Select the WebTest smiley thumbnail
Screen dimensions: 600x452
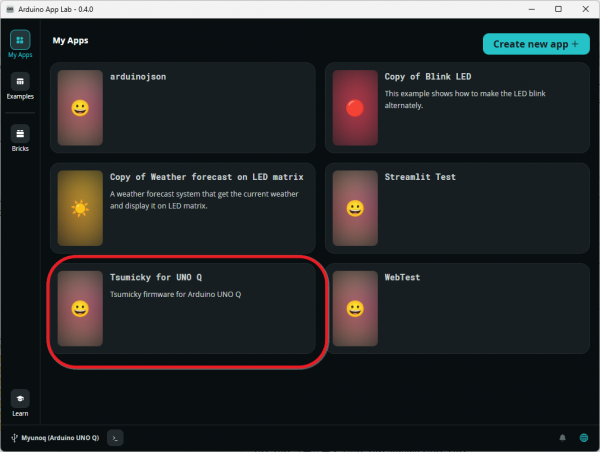tap(355, 308)
